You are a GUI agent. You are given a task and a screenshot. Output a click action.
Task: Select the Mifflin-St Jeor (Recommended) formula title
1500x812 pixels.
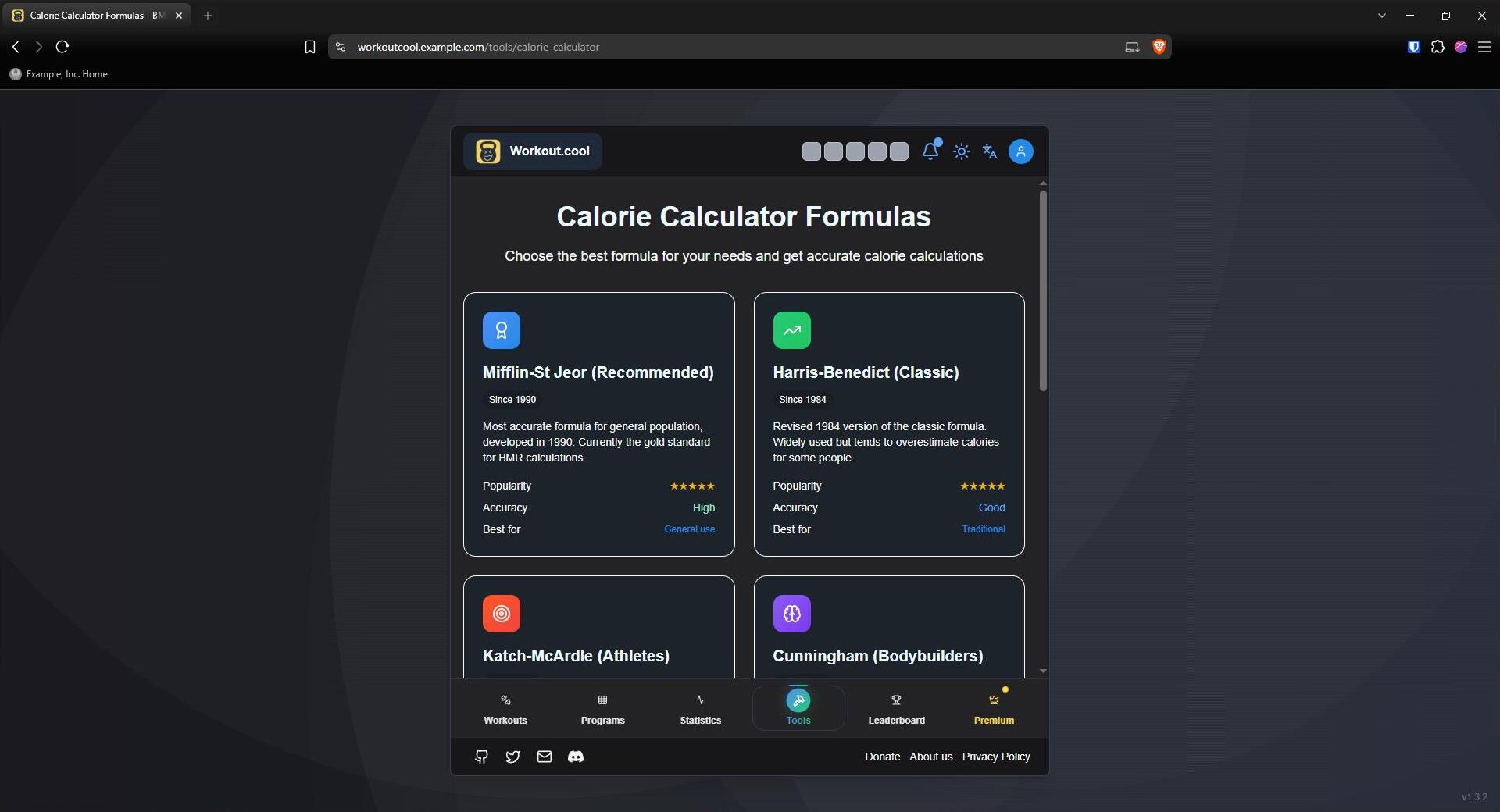point(598,372)
